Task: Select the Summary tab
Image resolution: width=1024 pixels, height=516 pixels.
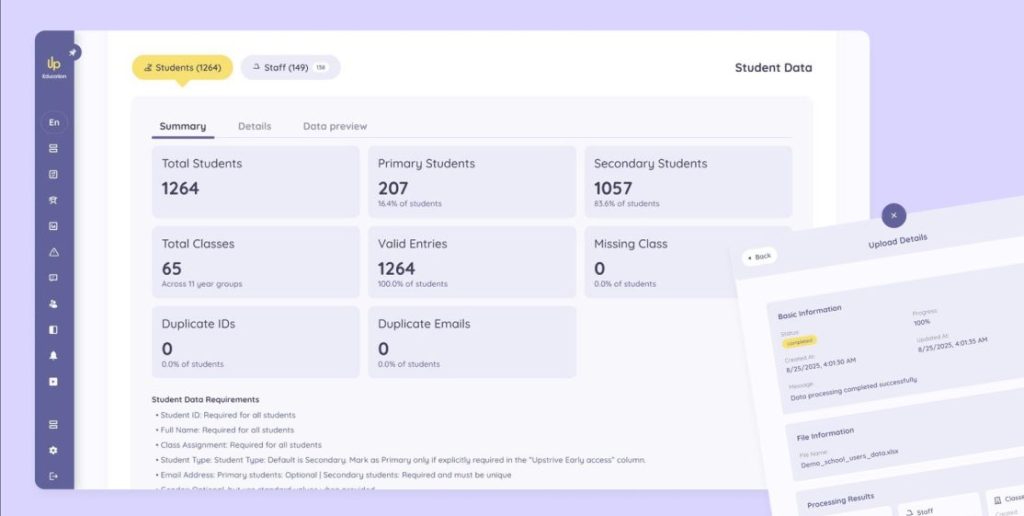Action: pyautogui.click(x=183, y=127)
